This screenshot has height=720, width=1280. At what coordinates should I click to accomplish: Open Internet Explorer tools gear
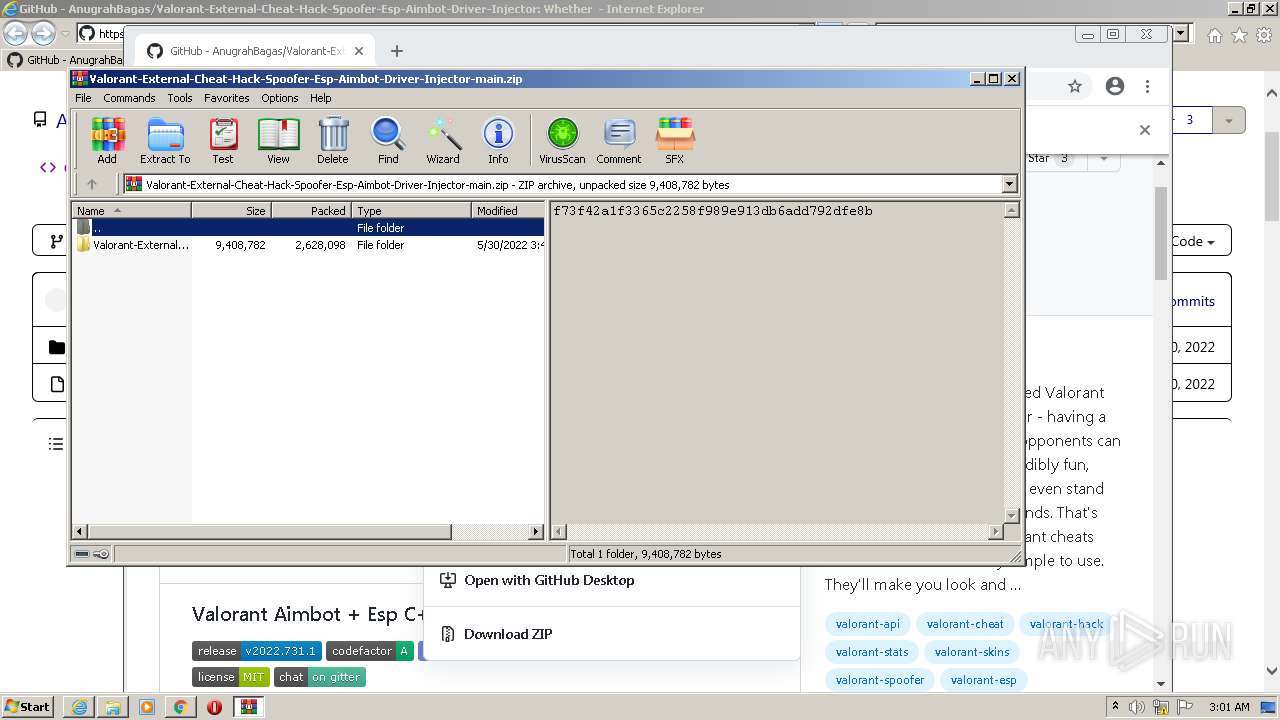pyautogui.click(x=1264, y=35)
